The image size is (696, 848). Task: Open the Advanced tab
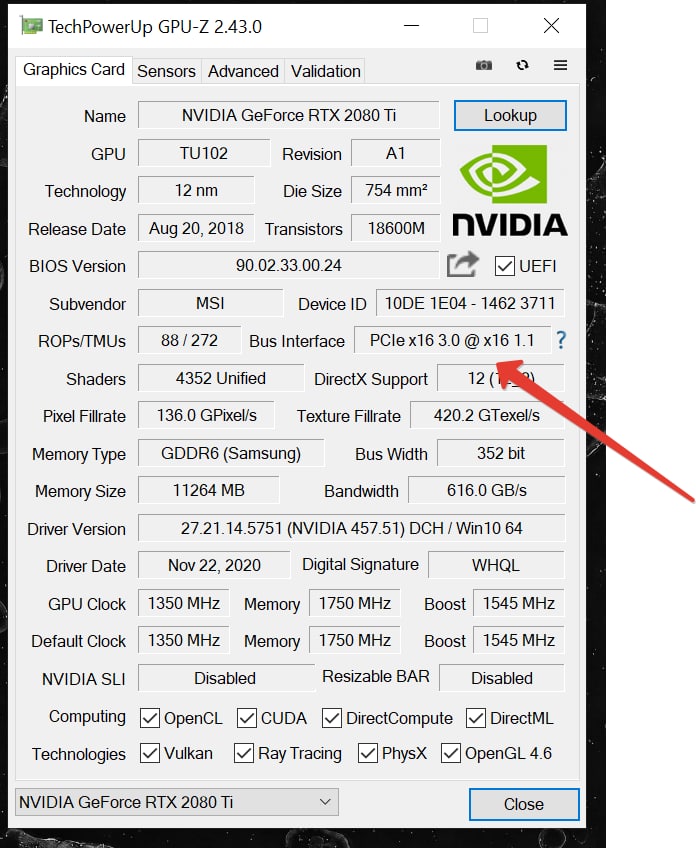tap(243, 71)
